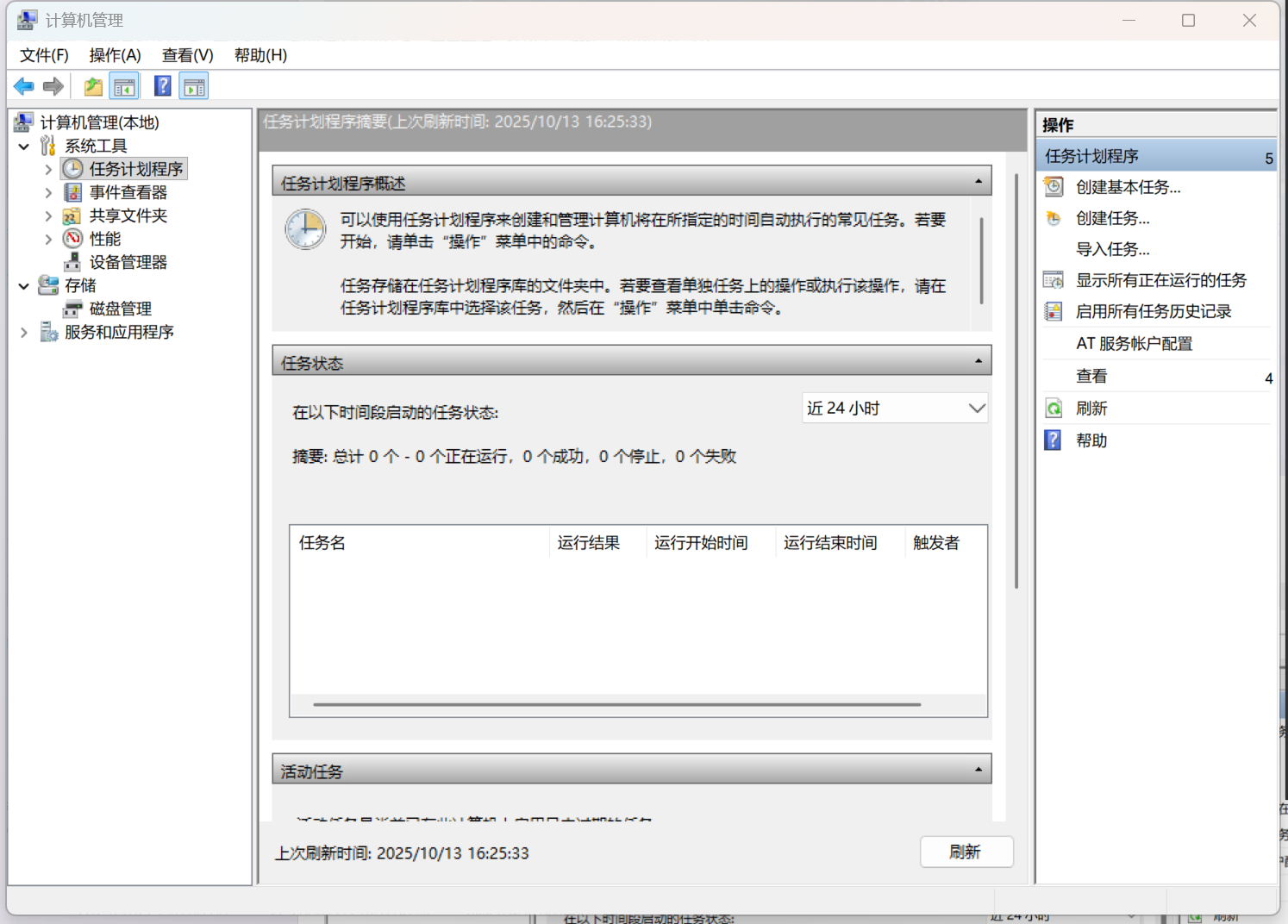Click the 创建基本任务 clock icon in action pane
1288x924 pixels.
[x=1053, y=186]
